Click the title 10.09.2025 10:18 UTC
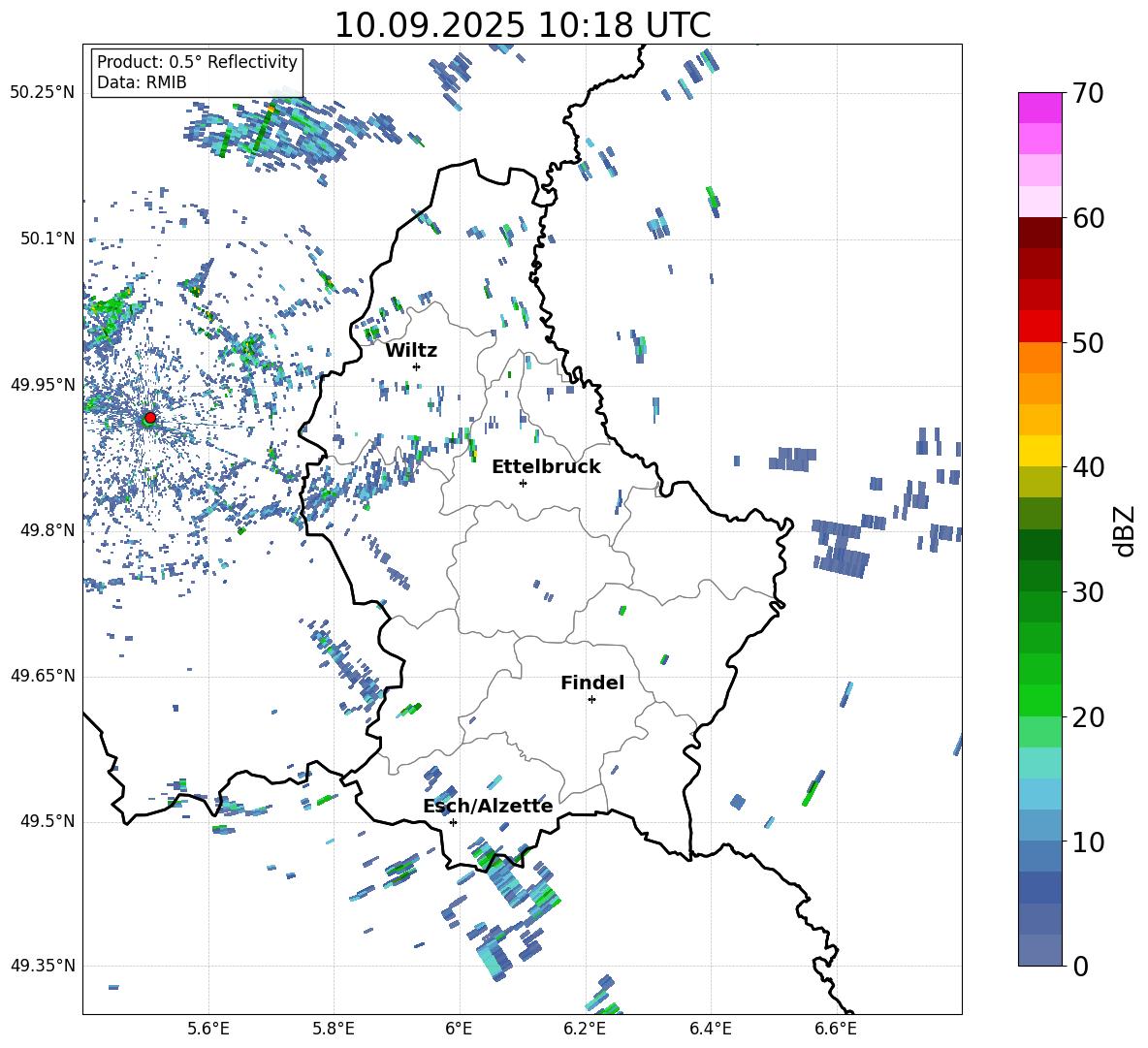The image size is (1148, 1048). 523,25
